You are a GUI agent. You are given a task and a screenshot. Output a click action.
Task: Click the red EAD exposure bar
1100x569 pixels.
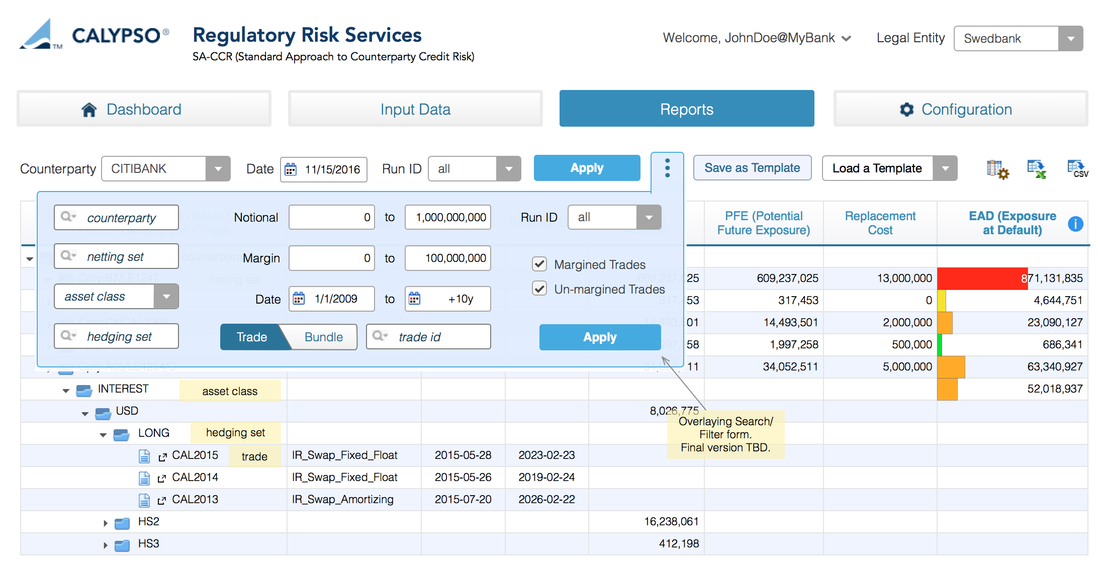tap(980, 278)
